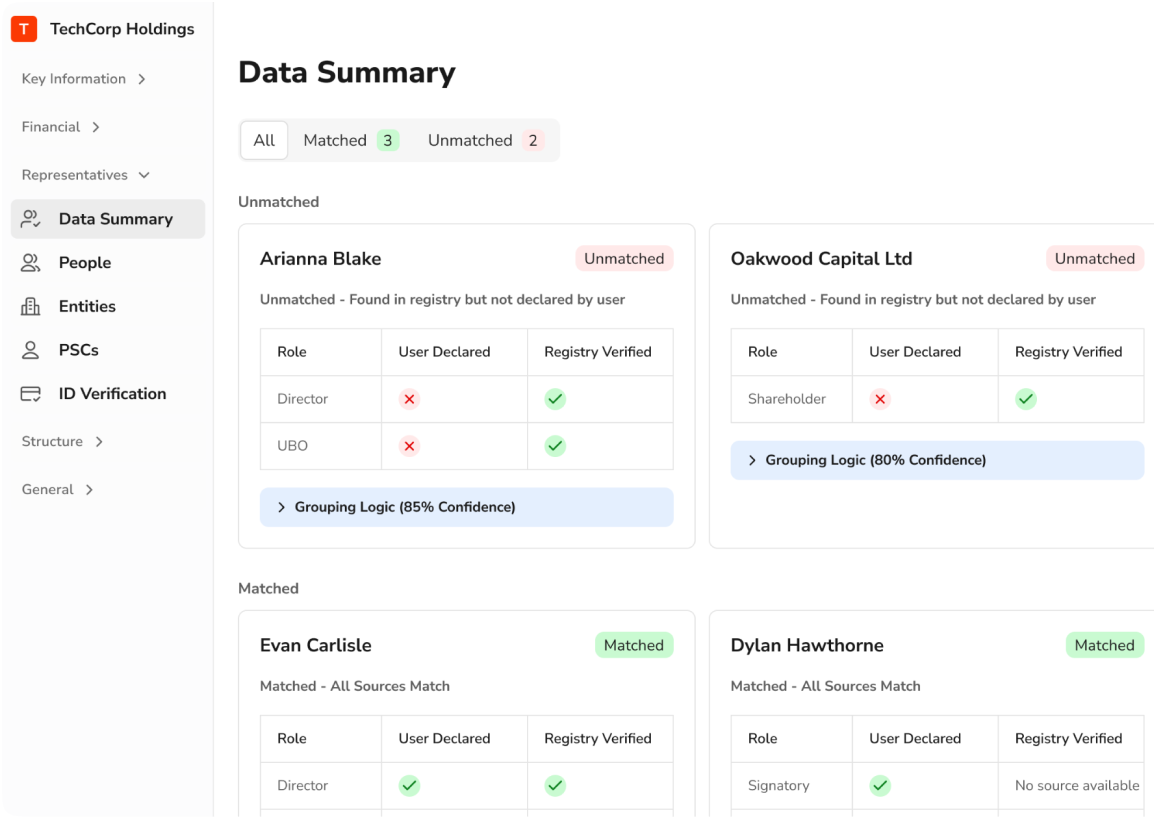Click the Dylan Hawthorne card title
This screenshot has width=1154, height=819.
[x=807, y=645]
